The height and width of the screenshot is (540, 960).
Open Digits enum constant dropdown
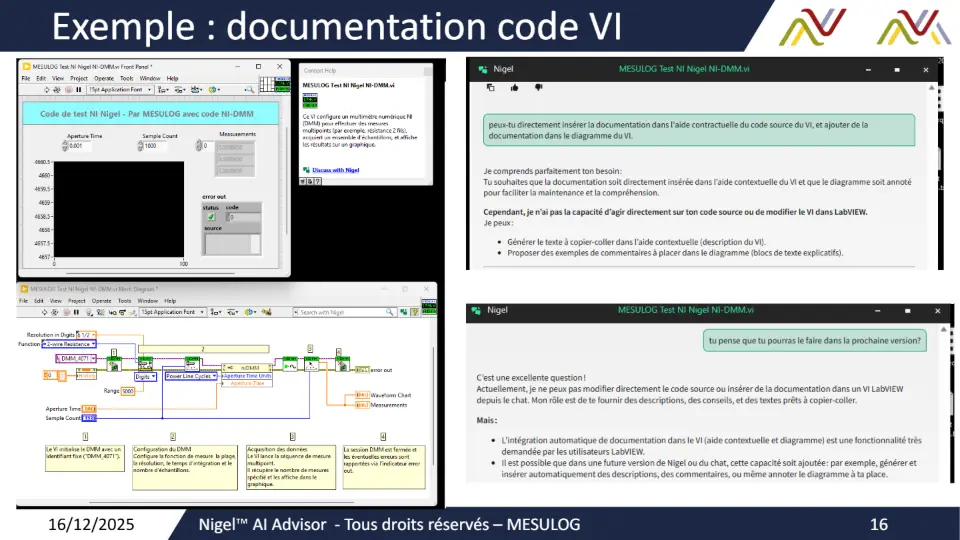145,377
